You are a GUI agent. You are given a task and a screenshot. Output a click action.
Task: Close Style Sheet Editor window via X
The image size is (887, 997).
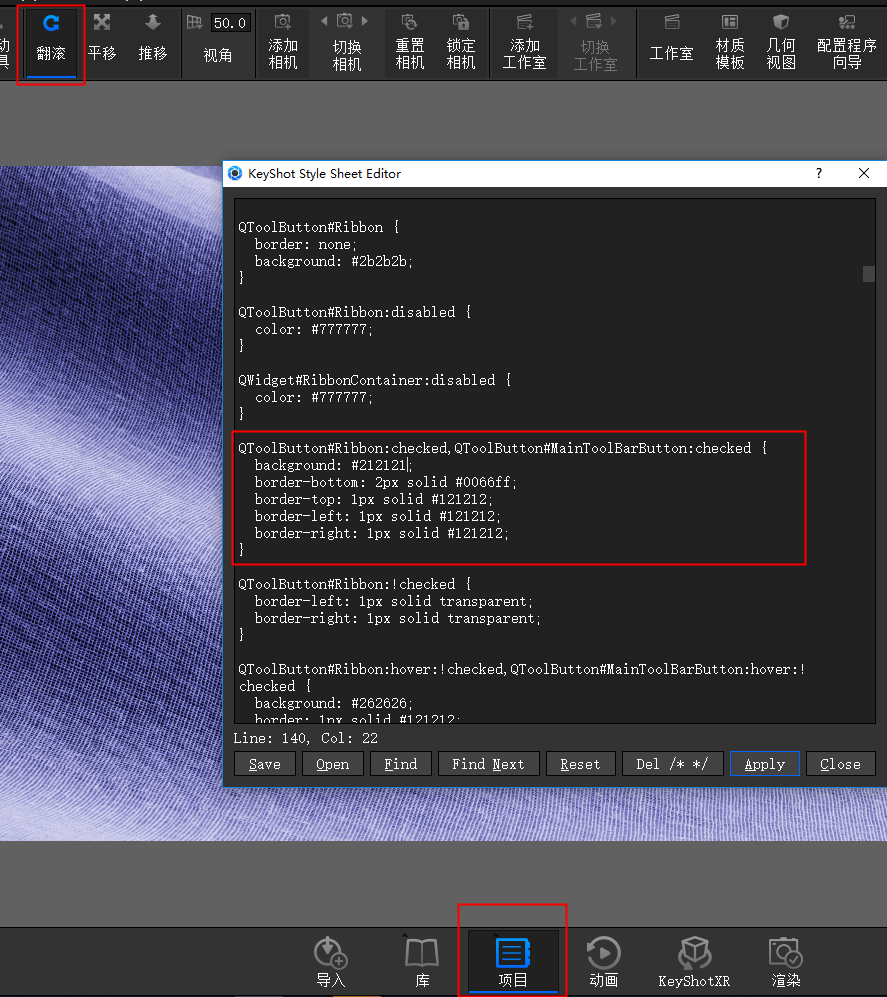(x=863, y=173)
